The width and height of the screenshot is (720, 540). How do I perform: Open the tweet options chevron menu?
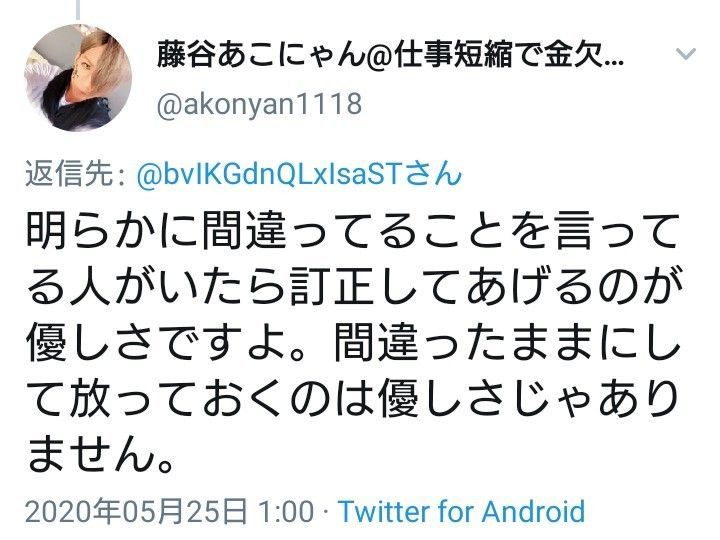[x=686, y=54]
